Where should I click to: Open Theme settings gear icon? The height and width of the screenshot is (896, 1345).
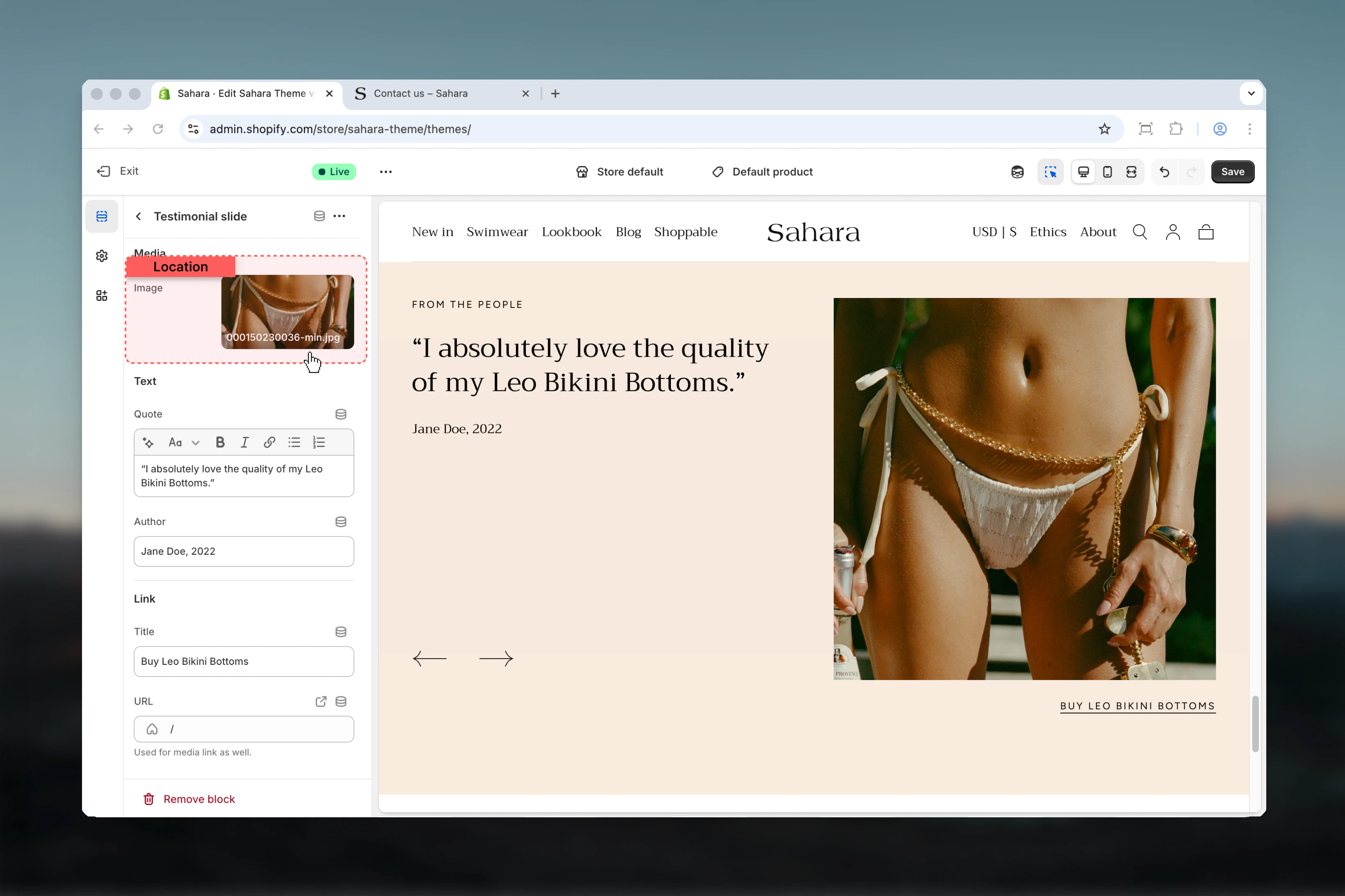point(102,256)
